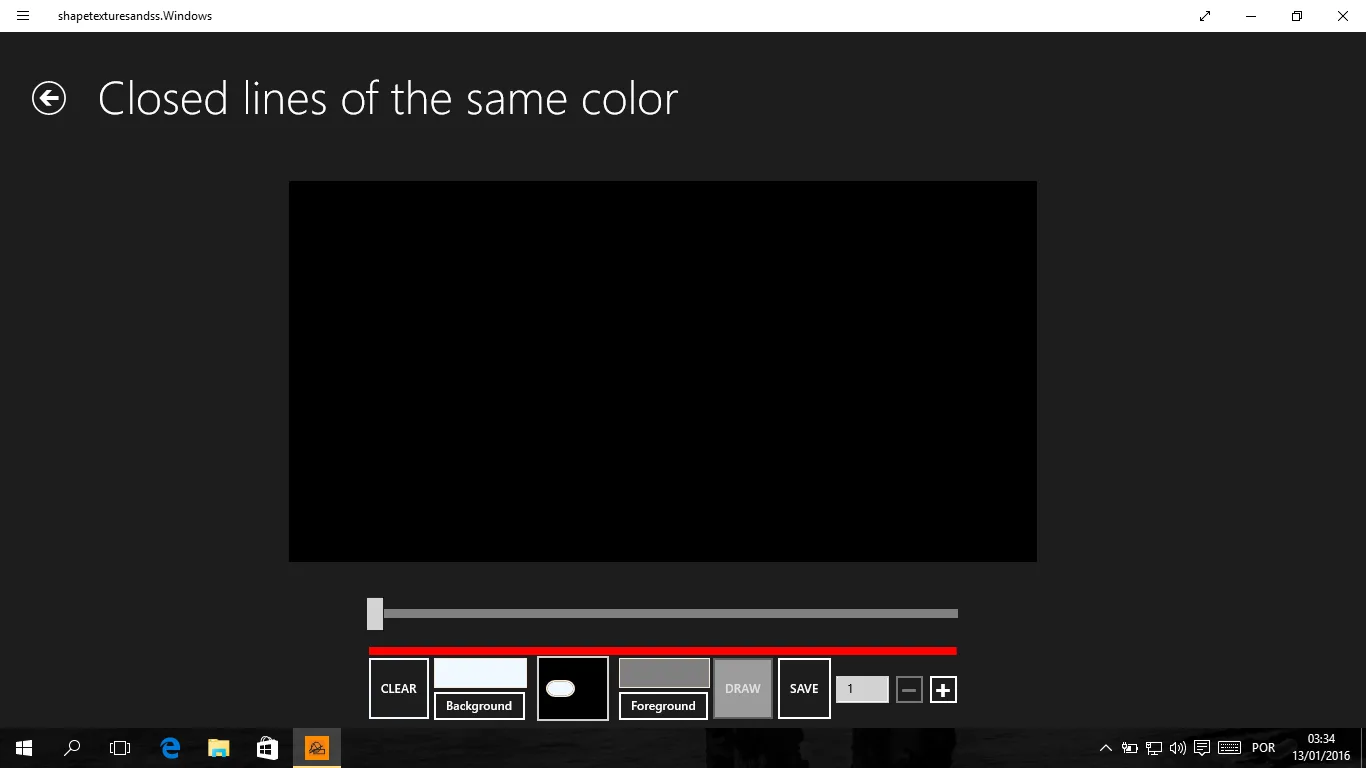Click the SAVE button

pyautogui.click(x=804, y=688)
